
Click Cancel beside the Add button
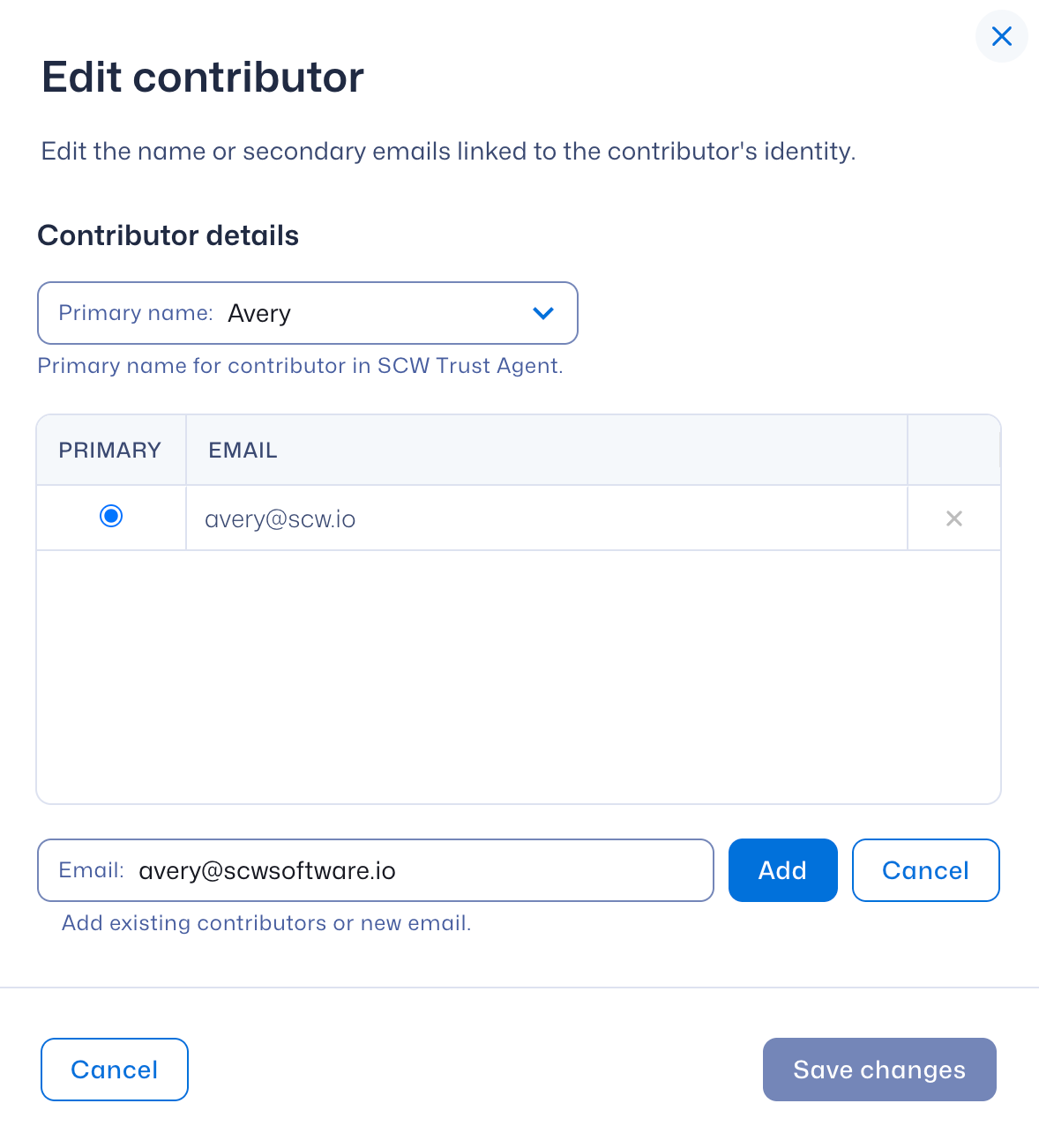925,870
